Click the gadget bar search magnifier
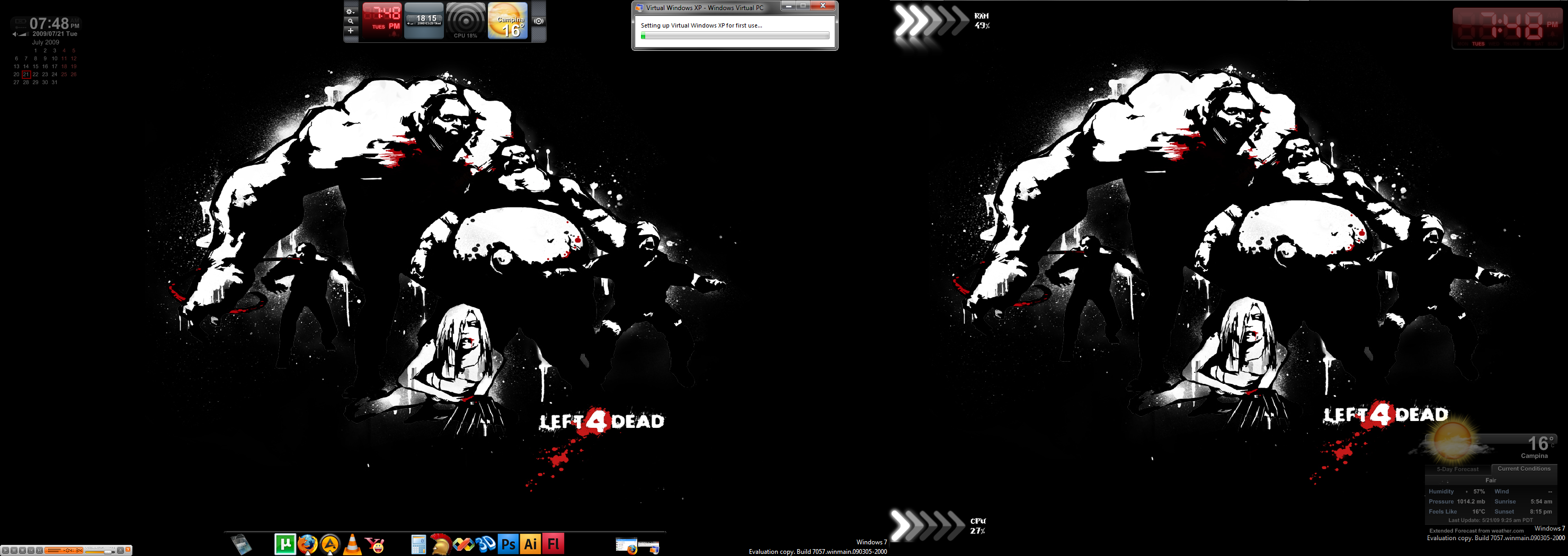1568x556 pixels. [x=351, y=21]
